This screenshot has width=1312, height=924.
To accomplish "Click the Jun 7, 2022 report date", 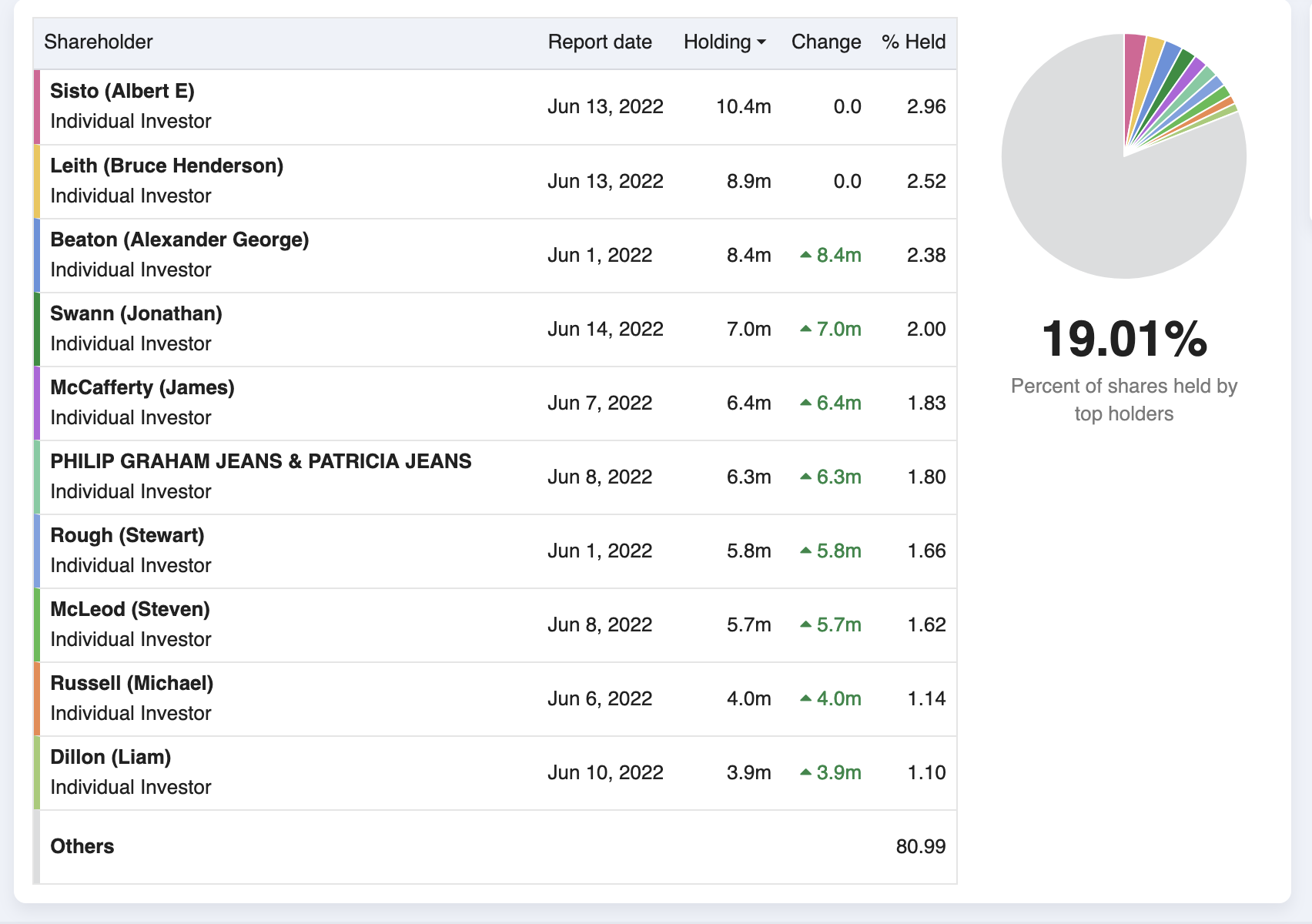I will pos(600,403).
